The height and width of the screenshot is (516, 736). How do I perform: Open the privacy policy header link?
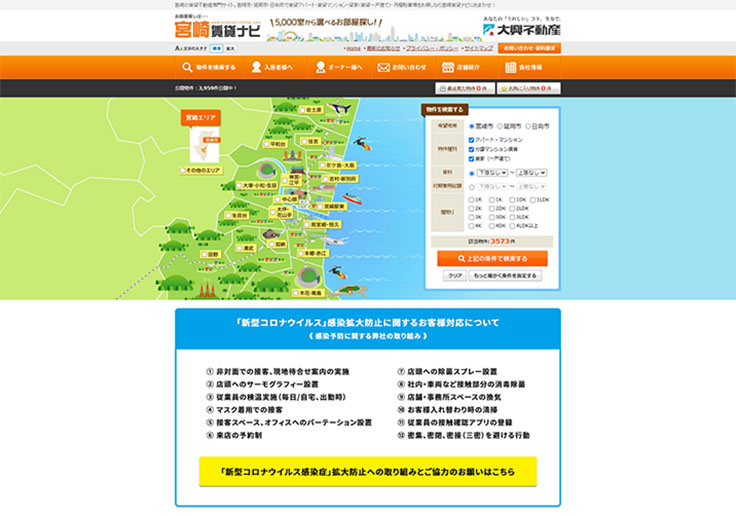tap(432, 48)
